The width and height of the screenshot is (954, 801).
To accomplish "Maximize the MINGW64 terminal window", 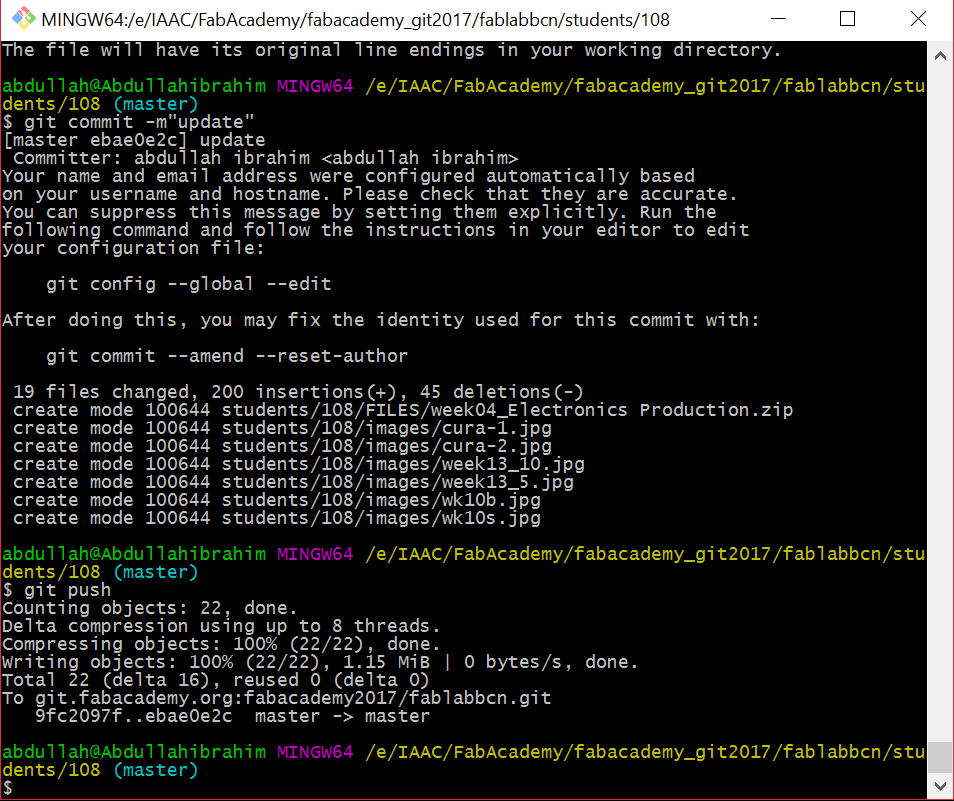I will (848, 19).
